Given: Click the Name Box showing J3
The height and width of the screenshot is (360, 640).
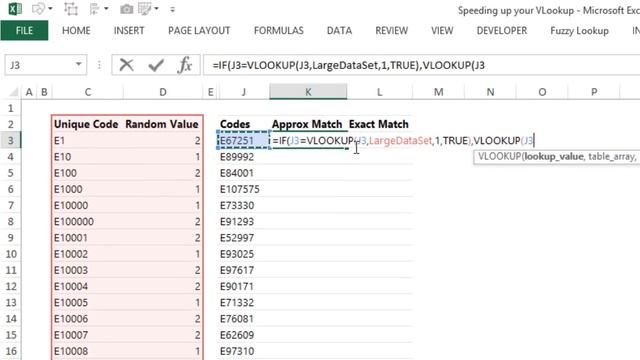Looking at the screenshot, I should pos(39,65).
